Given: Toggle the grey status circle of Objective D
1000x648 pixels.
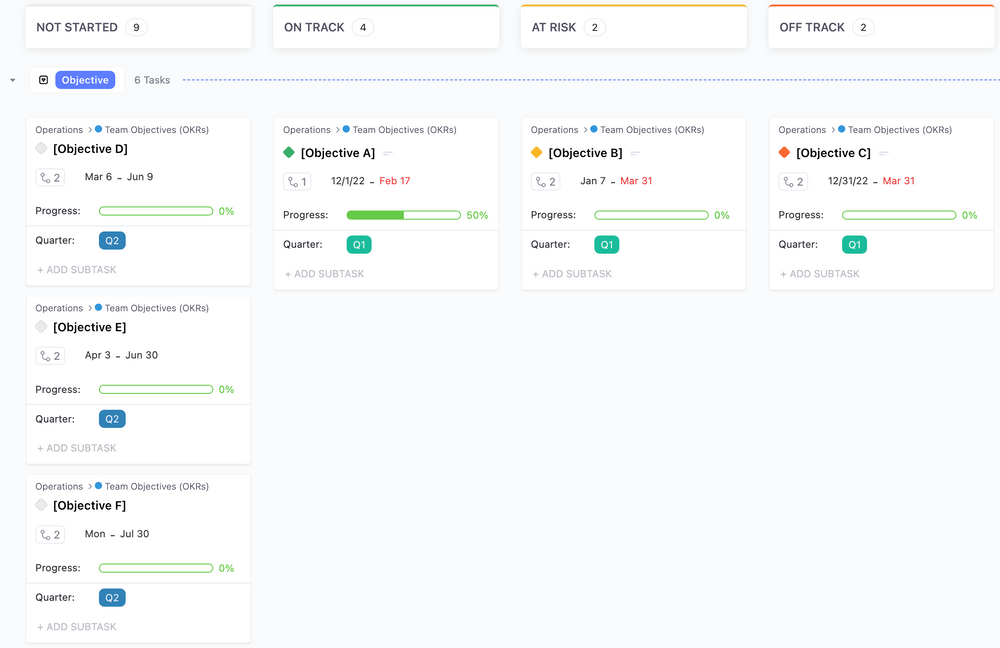Looking at the screenshot, I should pyautogui.click(x=41, y=149).
